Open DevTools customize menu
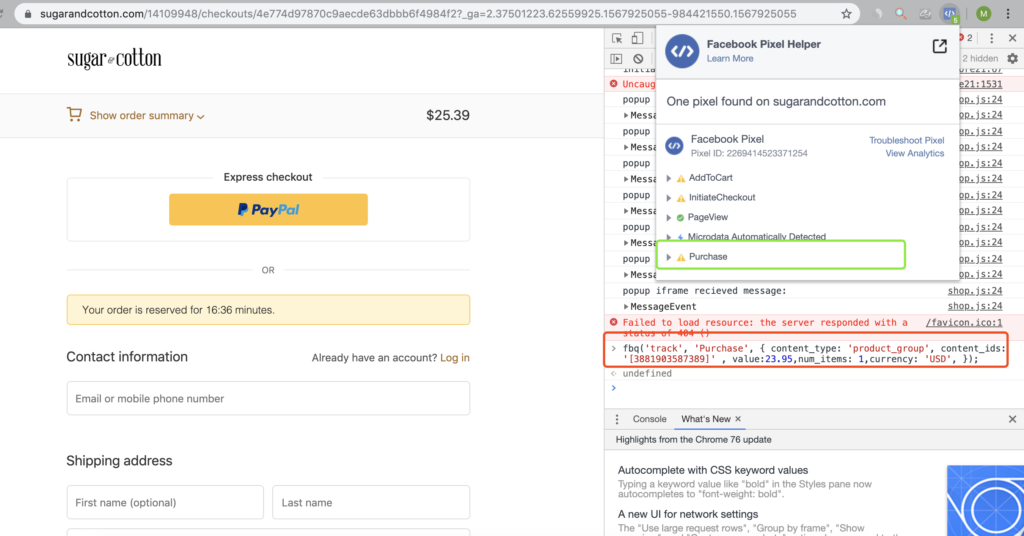Viewport: 1024px width, 536px height. coord(991,39)
